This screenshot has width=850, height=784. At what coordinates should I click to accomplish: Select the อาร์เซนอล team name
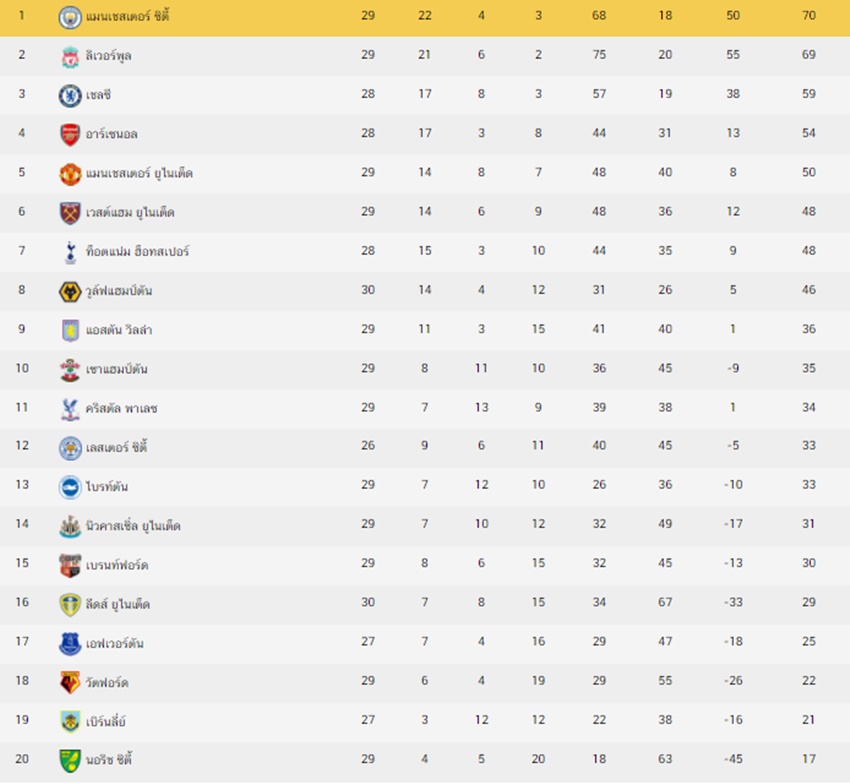pos(112,134)
